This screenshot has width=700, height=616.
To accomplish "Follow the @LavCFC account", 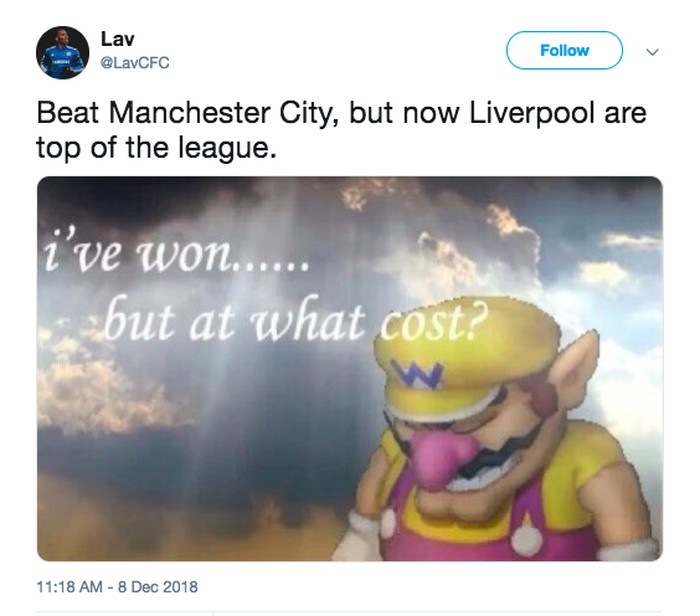I will click(x=564, y=50).
